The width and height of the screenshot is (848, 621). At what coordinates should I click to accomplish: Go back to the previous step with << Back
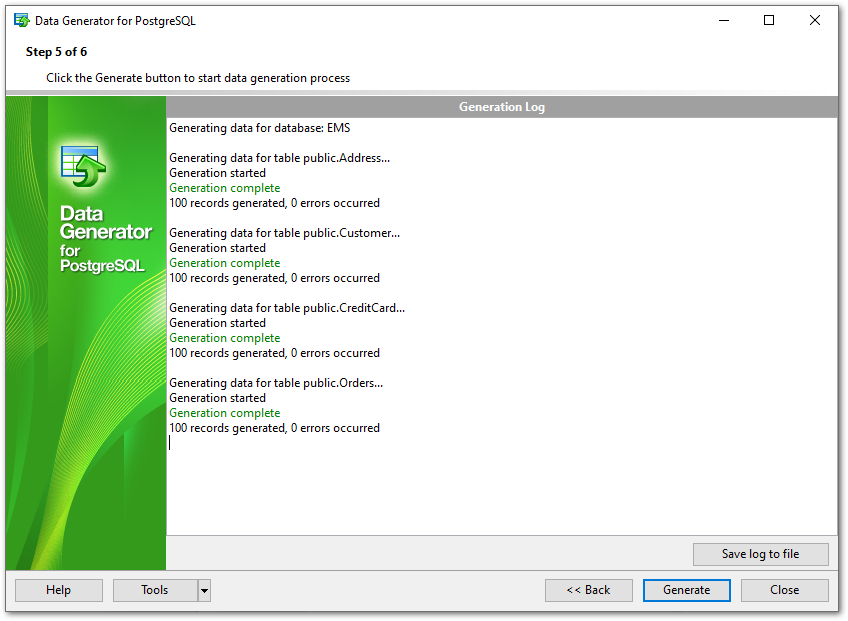pyautogui.click(x=588, y=590)
